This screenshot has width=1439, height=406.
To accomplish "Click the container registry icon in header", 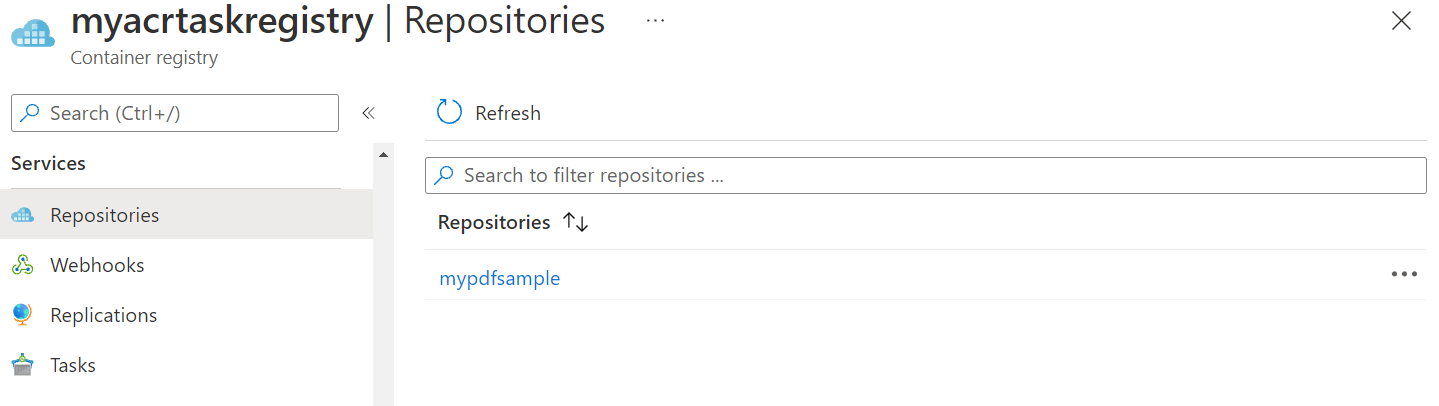I will point(32,34).
